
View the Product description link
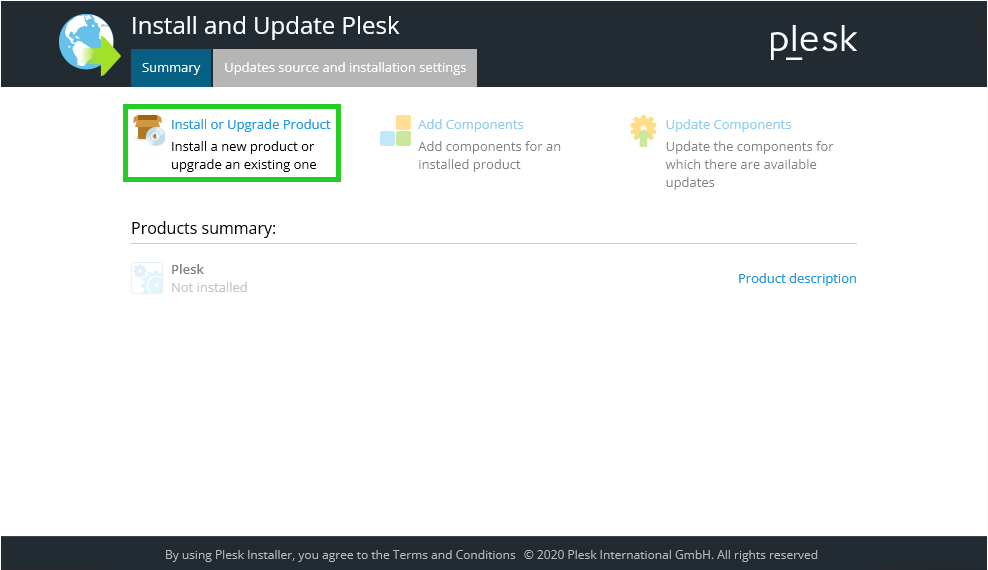[797, 279]
